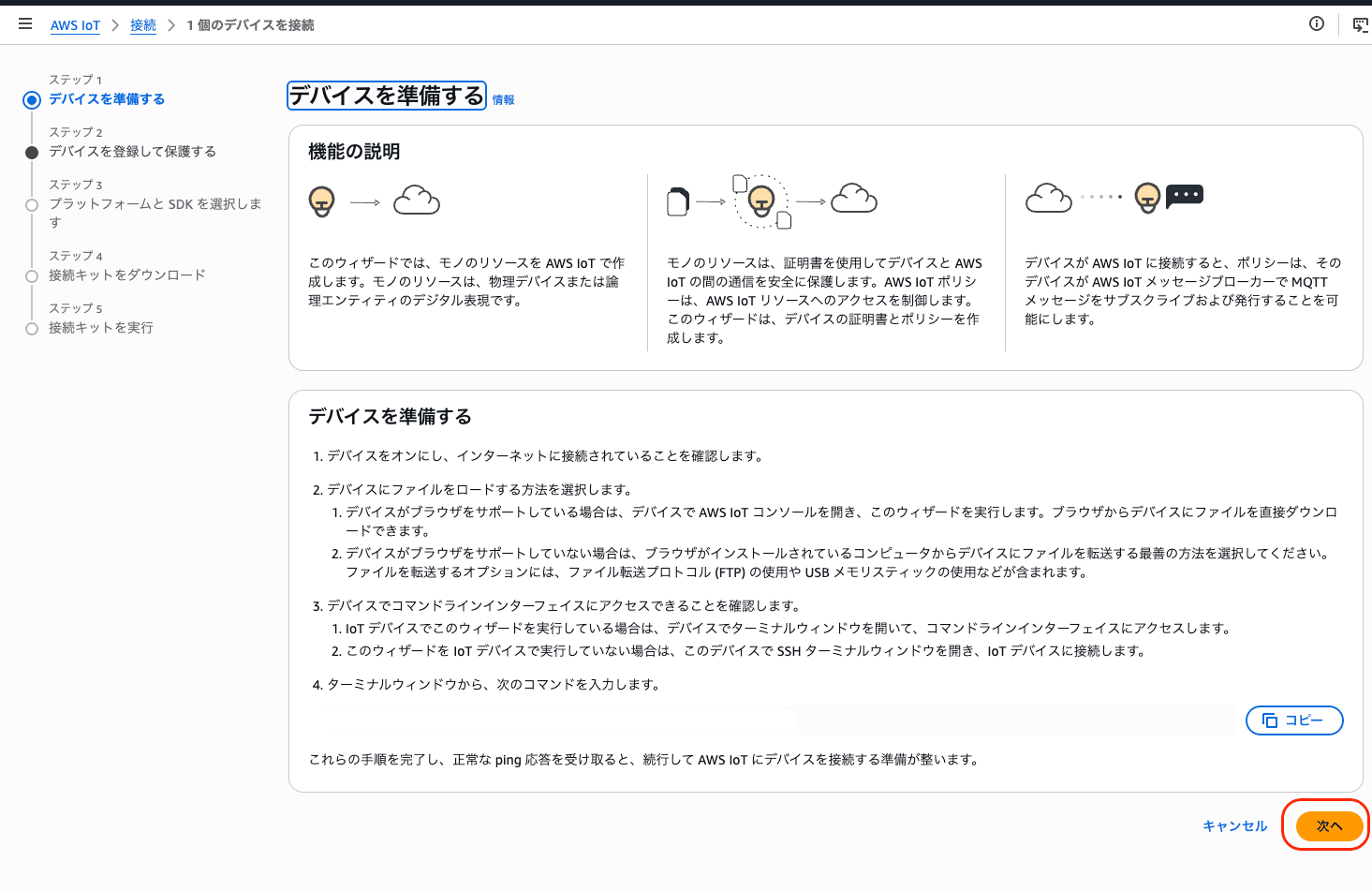Open the hamburger navigation menu
Image resolution: width=1372 pixels, height=891 pixels.
[25, 24]
